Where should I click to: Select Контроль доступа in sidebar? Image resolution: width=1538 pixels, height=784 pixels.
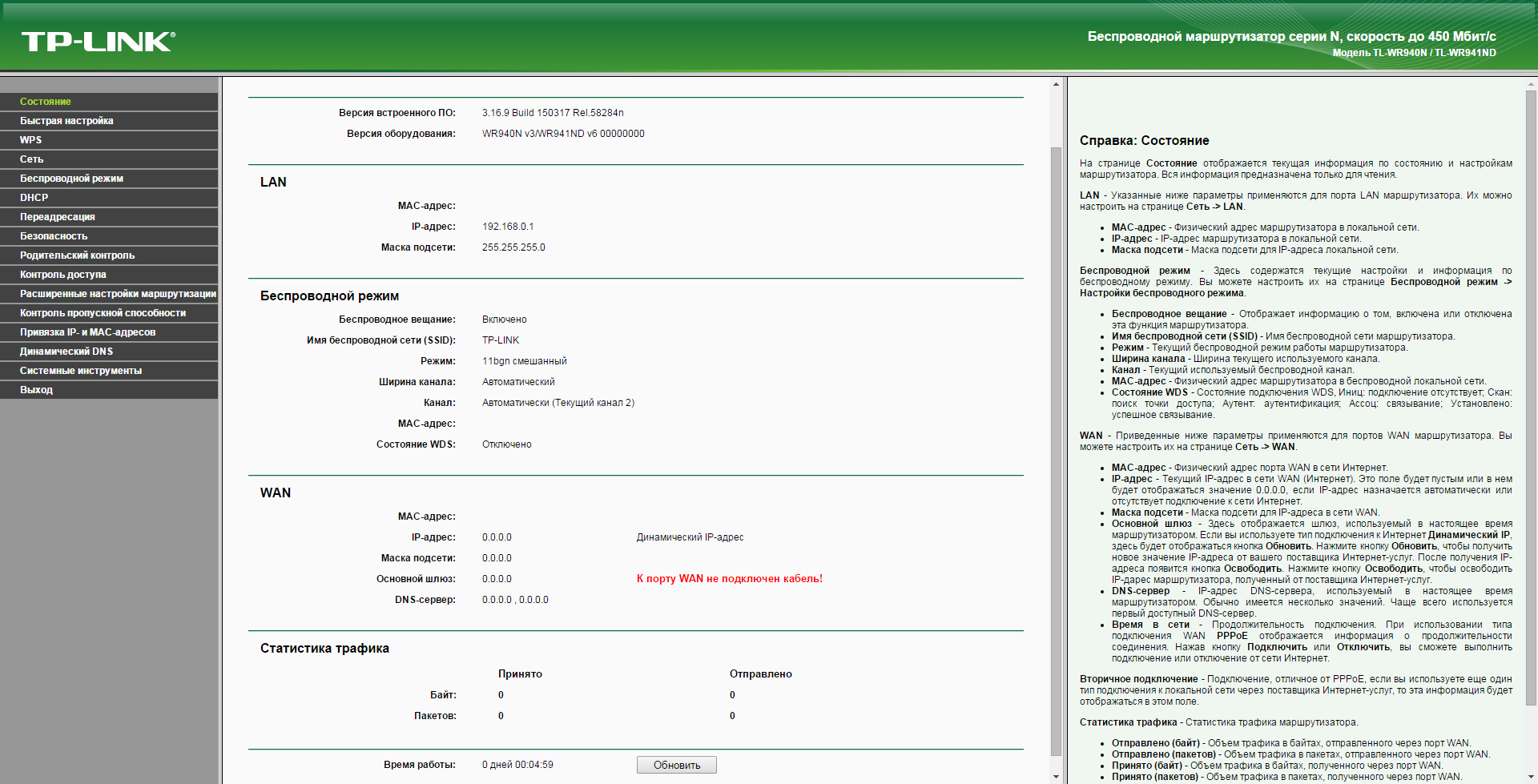click(109, 275)
